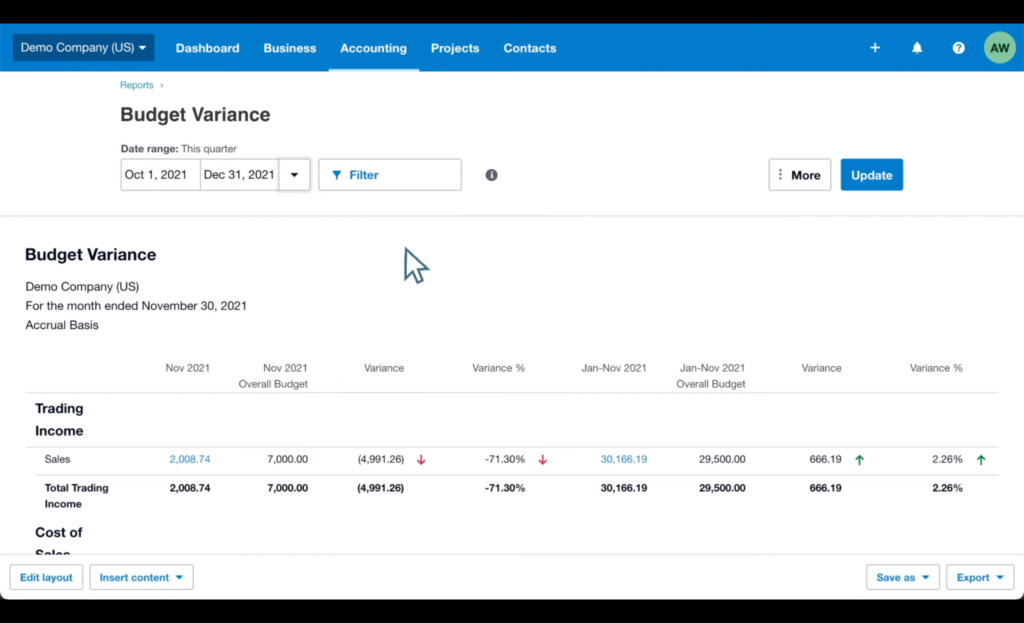Viewport: 1024px width, 623px height.
Task: Open the help question mark icon
Action: point(958,47)
